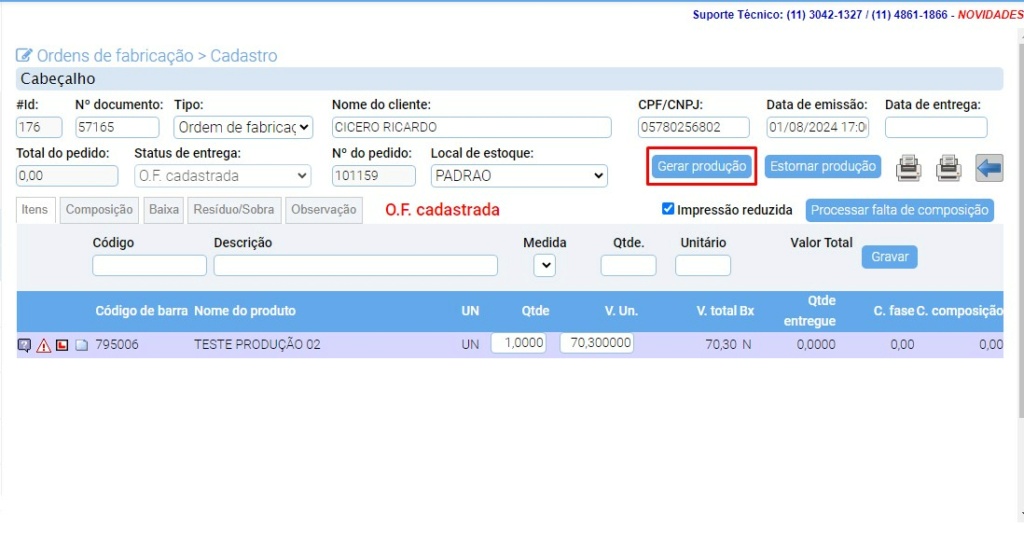Open the Local de estoque dropdown

click(x=519, y=176)
